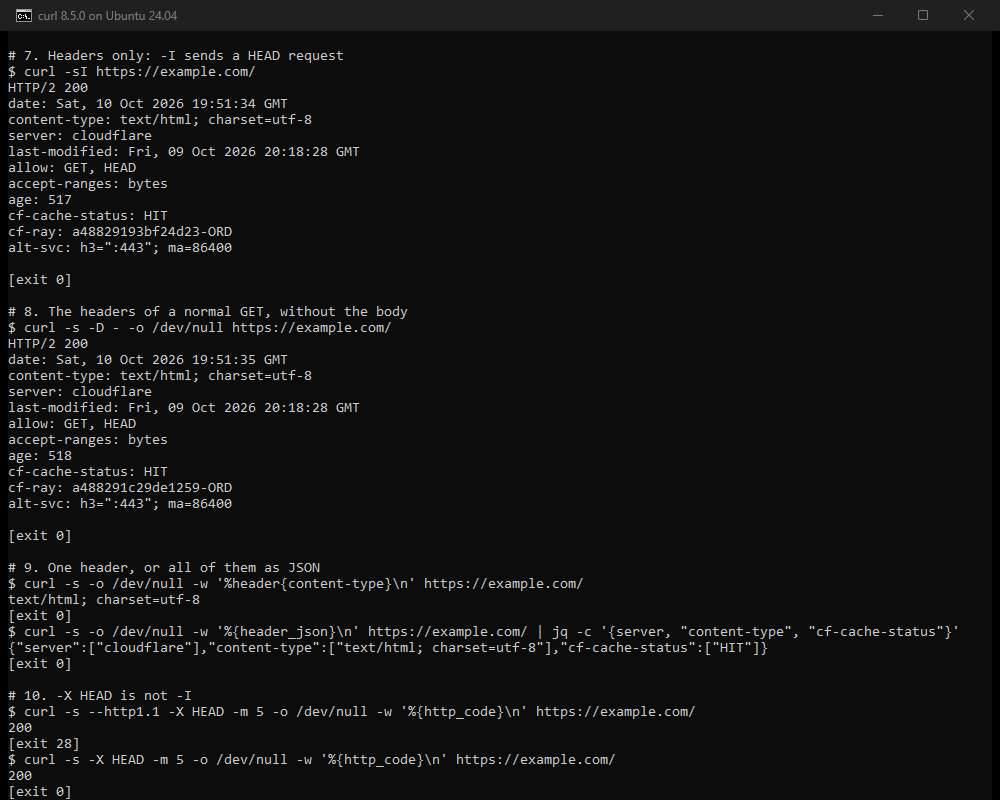This screenshot has height=800, width=1000.
Task: Click the date line ending 19:51:35 GMT
Action: coord(147,360)
